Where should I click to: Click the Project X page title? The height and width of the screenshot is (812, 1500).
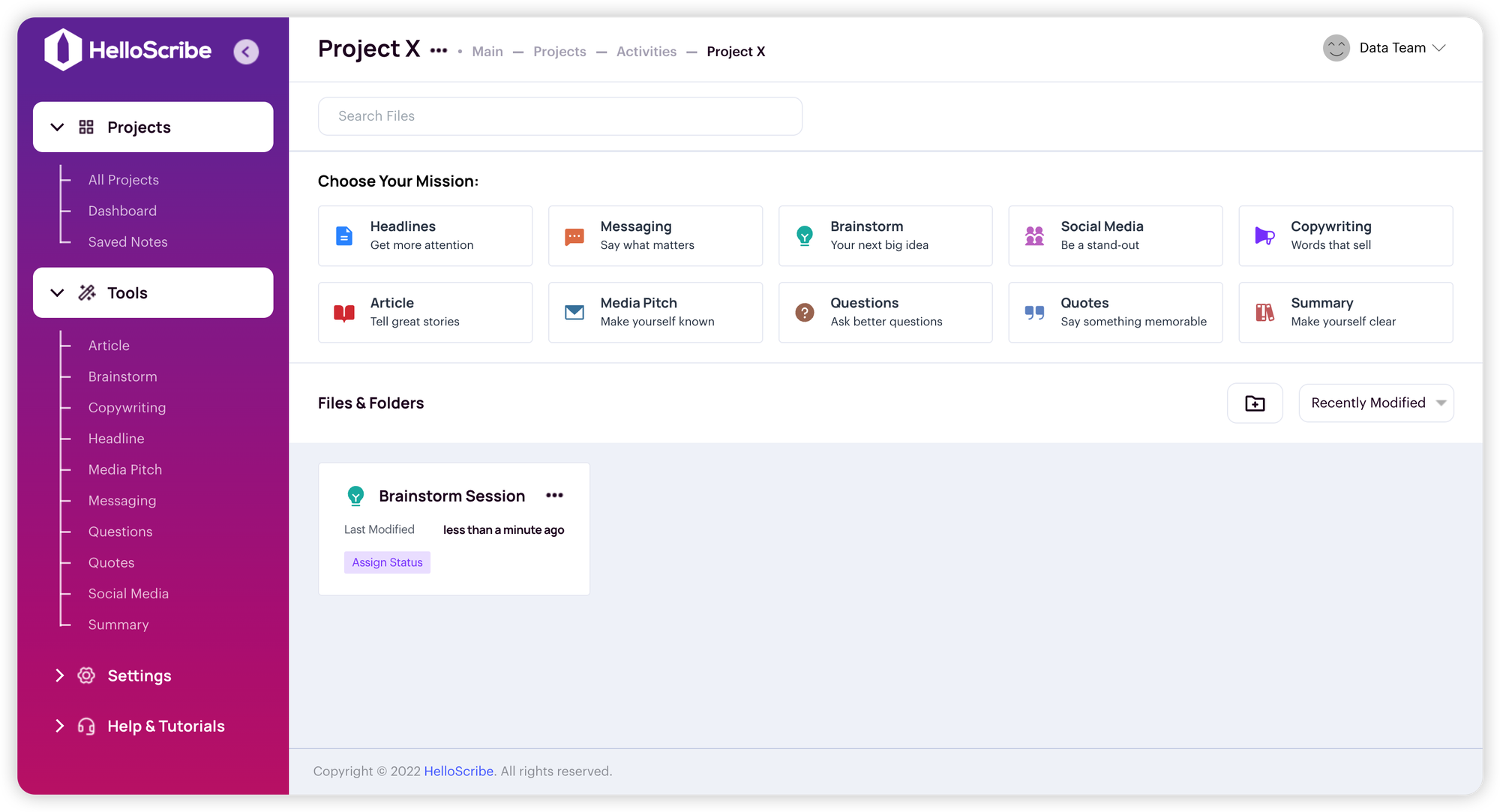click(x=369, y=49)
